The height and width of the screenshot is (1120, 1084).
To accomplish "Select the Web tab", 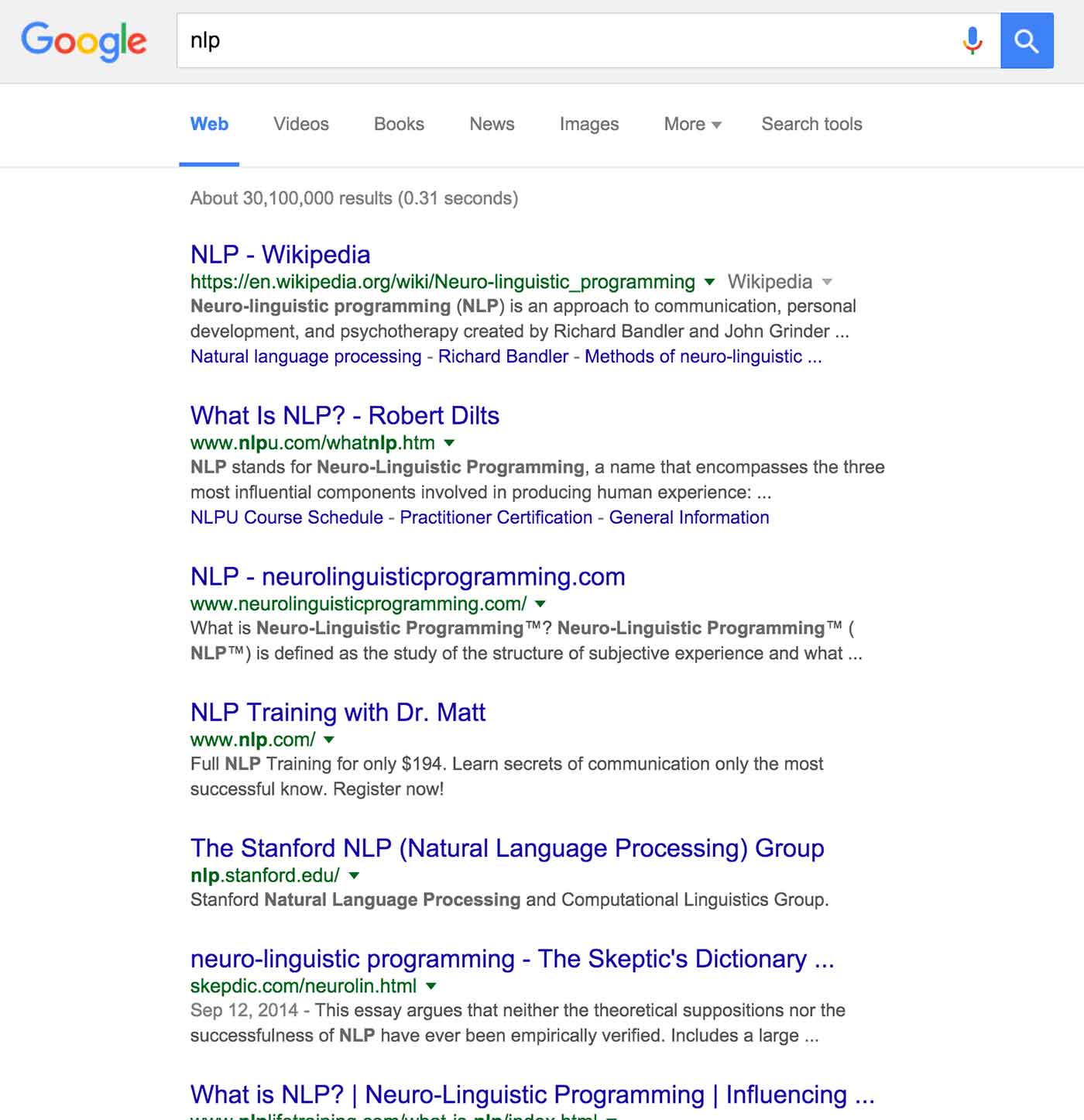I will (209, 124).
